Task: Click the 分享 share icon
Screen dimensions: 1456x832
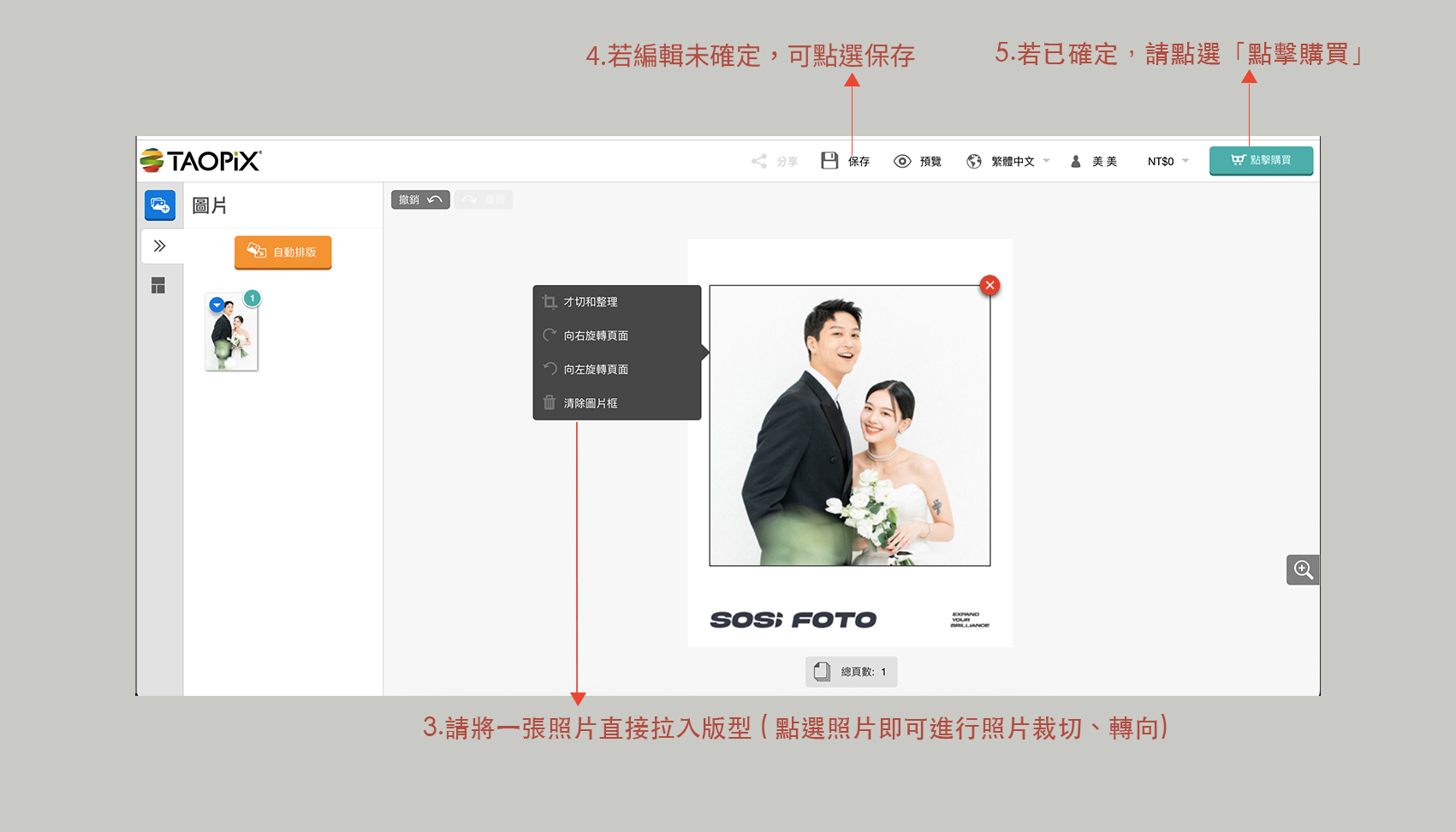Action: [759, 161]
